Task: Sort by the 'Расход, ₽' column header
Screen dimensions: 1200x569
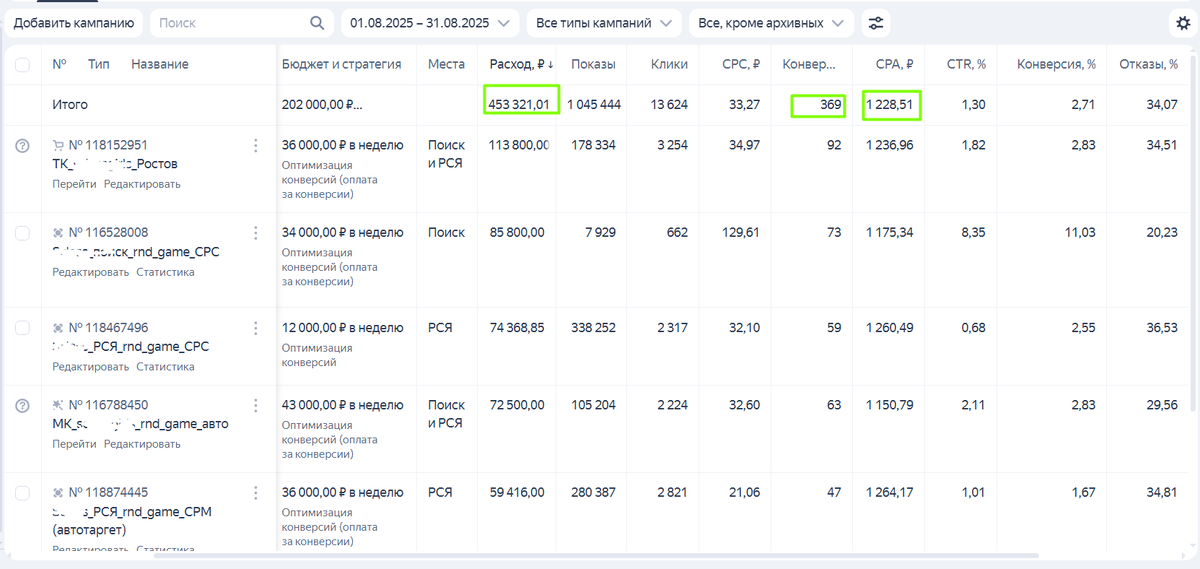Action: point(521,64)
